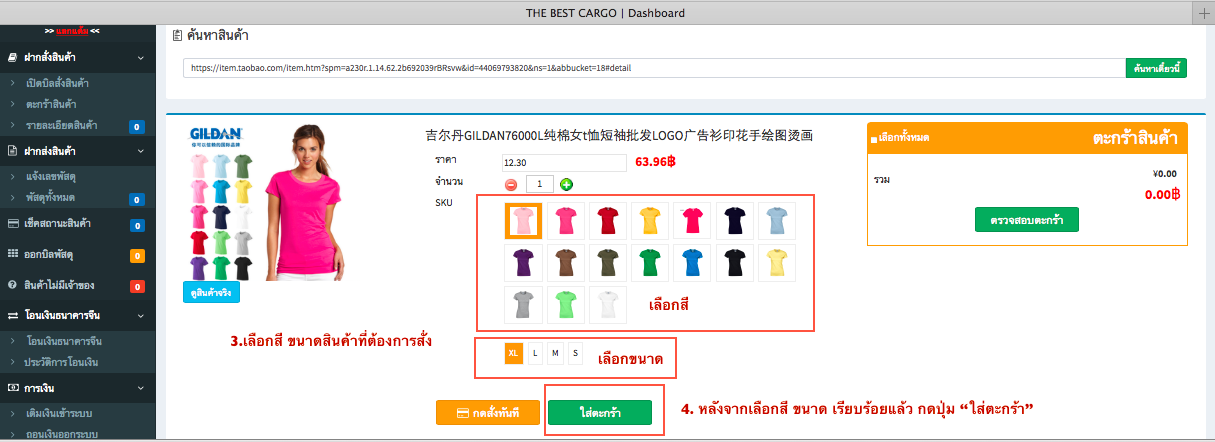1215x442 pixels.
Task: Choose the kelly green shirt swatch
Action: 649,263
